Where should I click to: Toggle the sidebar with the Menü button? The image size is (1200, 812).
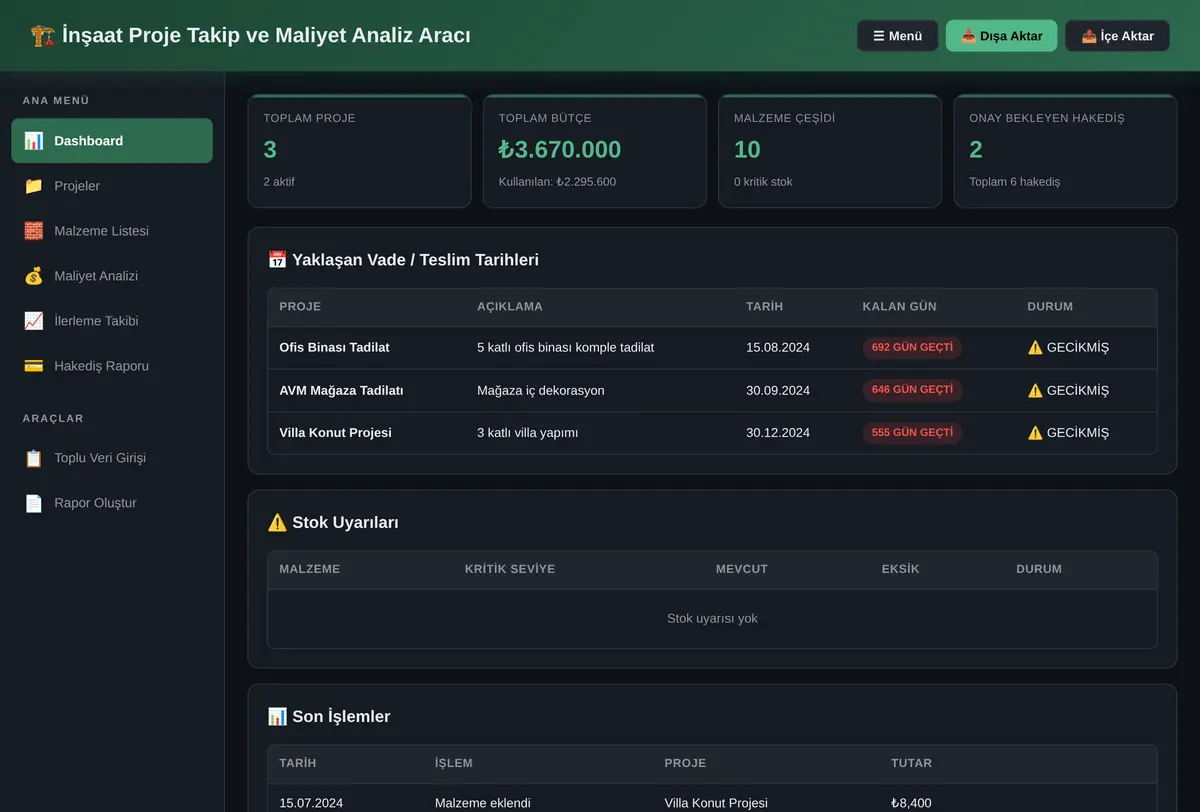click(x=897, y=36)
